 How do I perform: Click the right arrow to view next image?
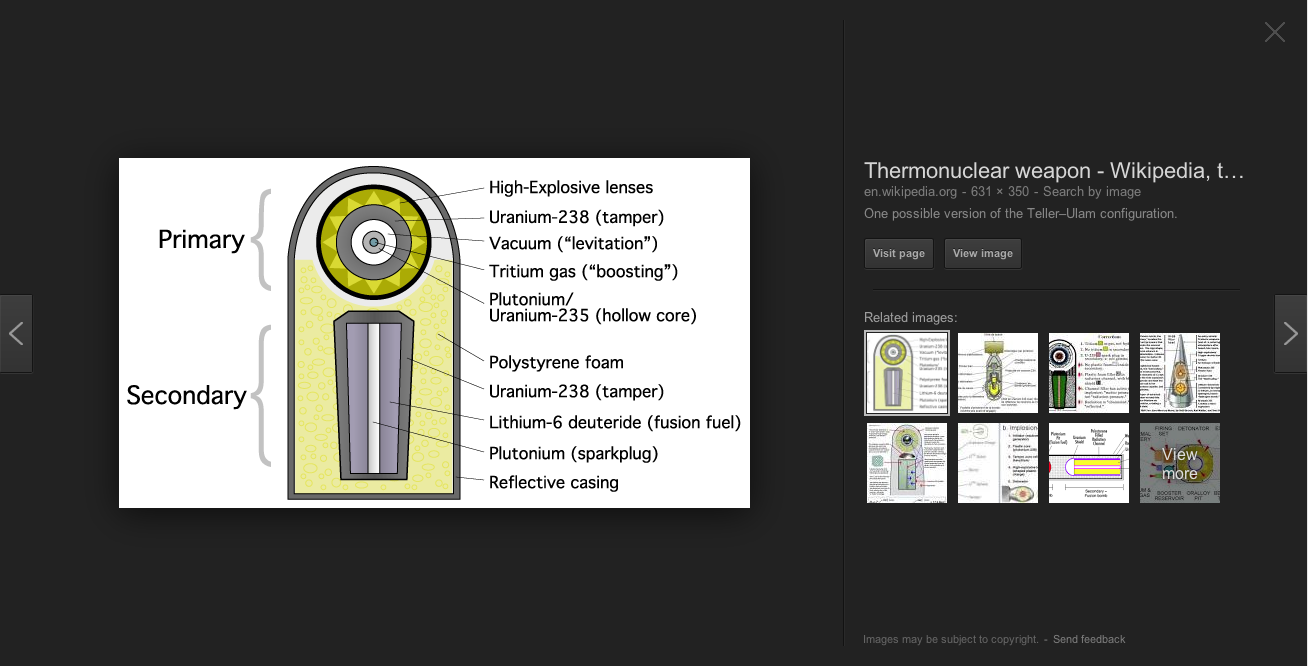[1291, 333]
